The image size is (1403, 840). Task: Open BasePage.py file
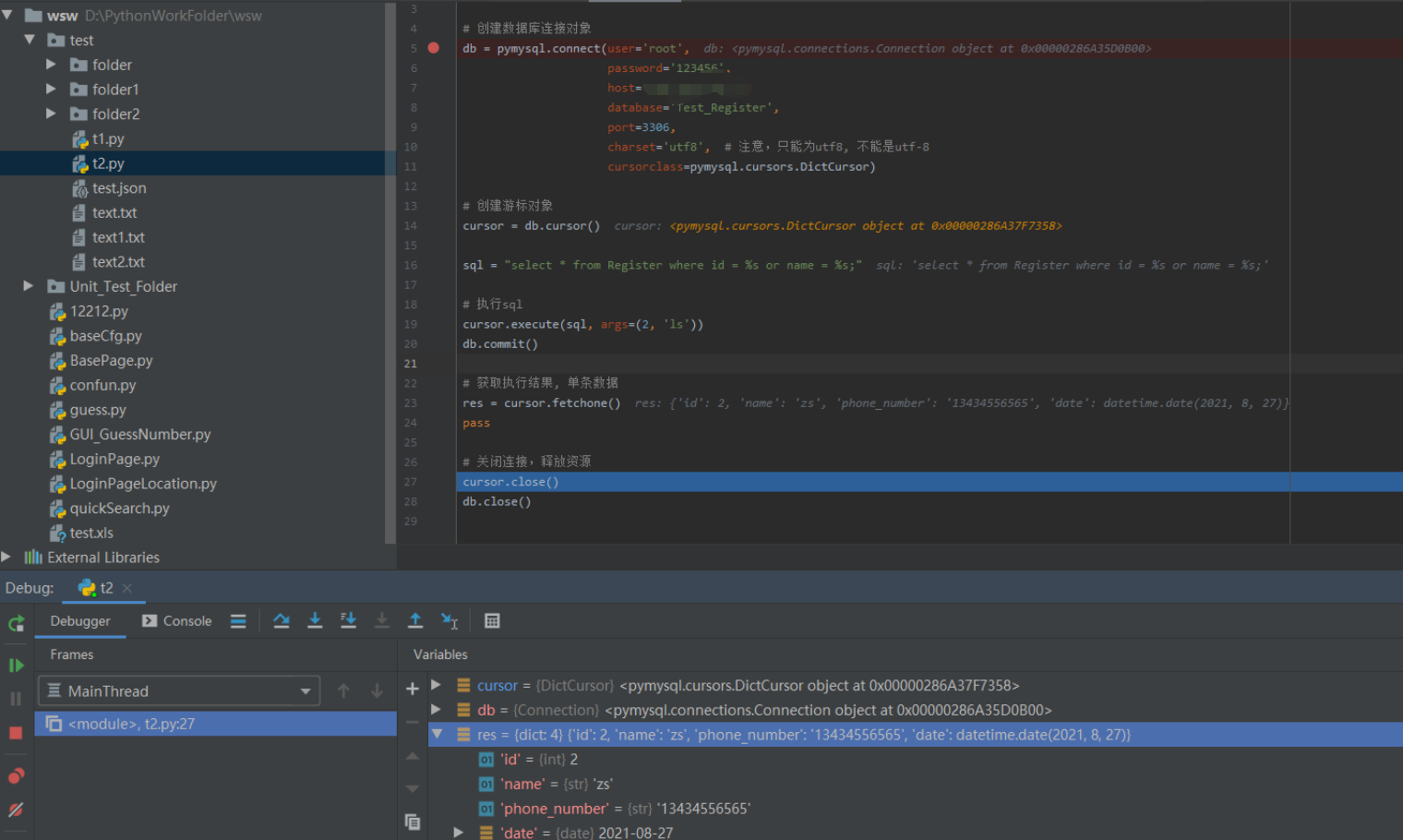tap(111, 361)
